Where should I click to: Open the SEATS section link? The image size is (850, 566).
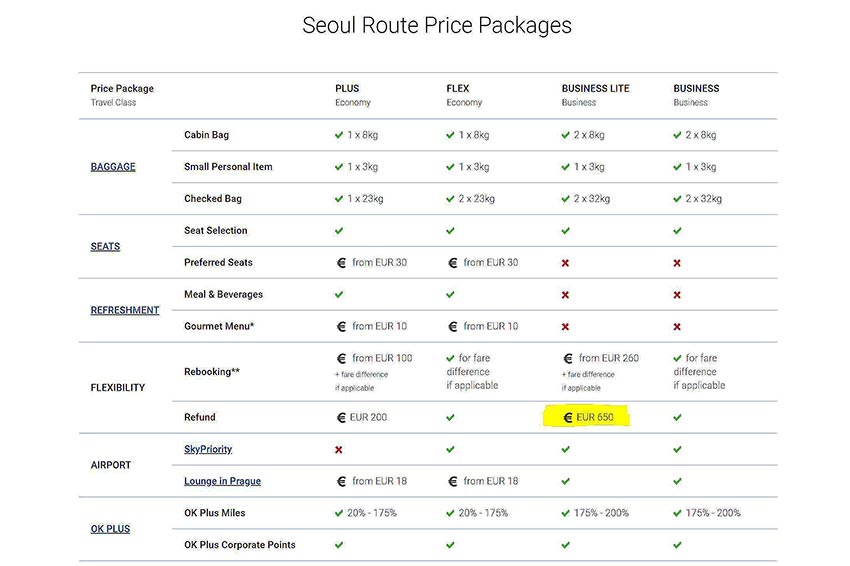pyautogui.click(x=105, y=247)
